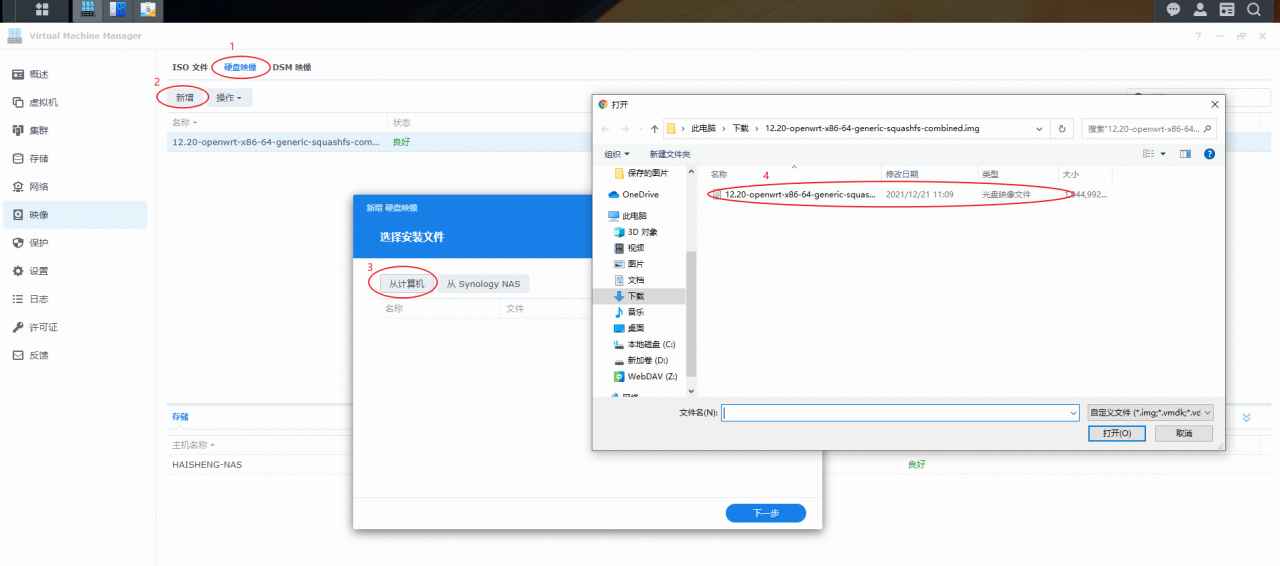Expand address bar previous locations dropdown
Viewport: 1280px width, 566px height.
pos(1041,129)
